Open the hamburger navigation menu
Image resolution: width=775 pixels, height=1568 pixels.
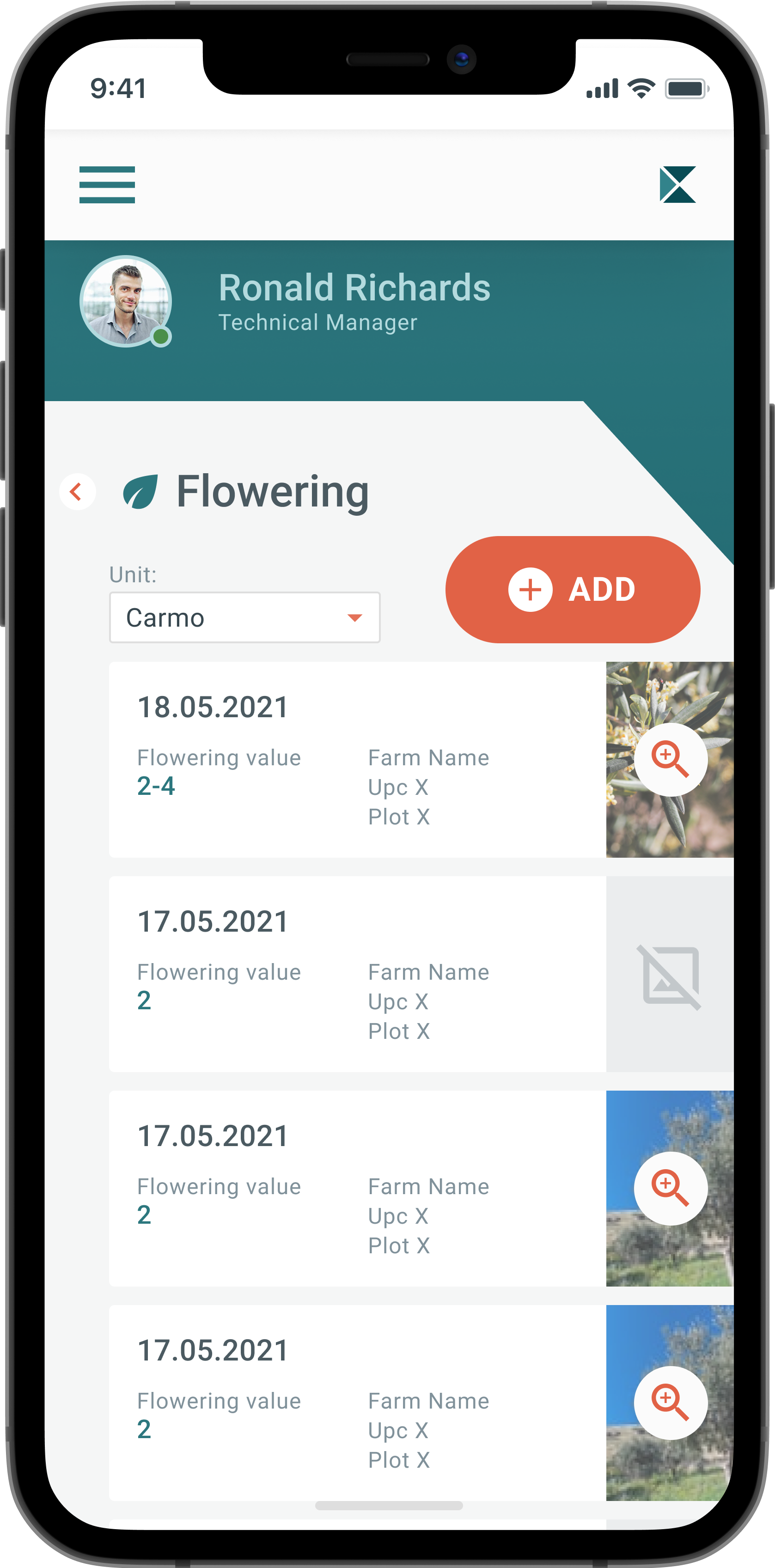click(x=107, y=184)
